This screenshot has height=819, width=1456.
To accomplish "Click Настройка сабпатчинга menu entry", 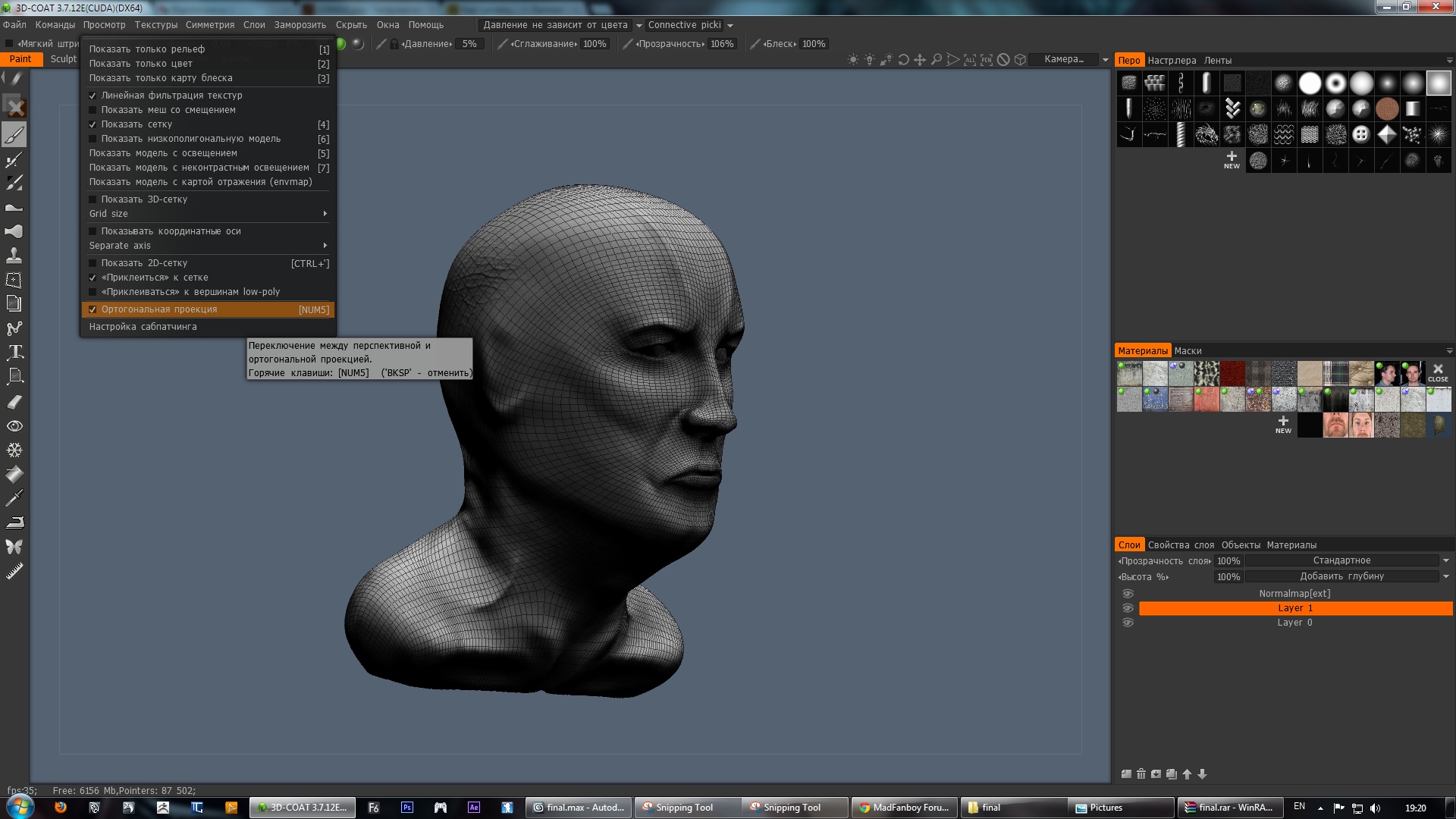I will tap(143, 327).
